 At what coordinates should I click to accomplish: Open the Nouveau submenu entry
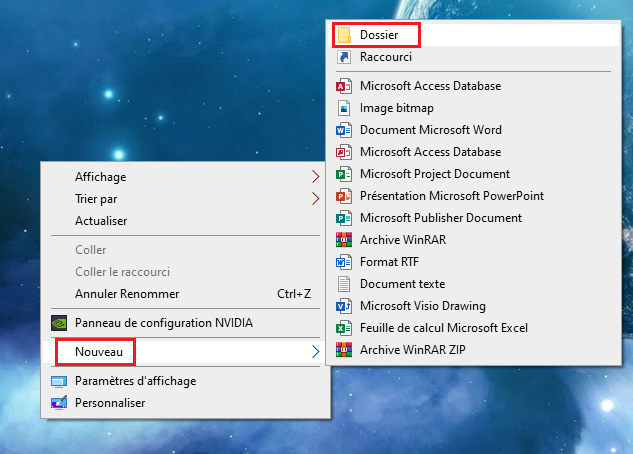coord(187,352)
